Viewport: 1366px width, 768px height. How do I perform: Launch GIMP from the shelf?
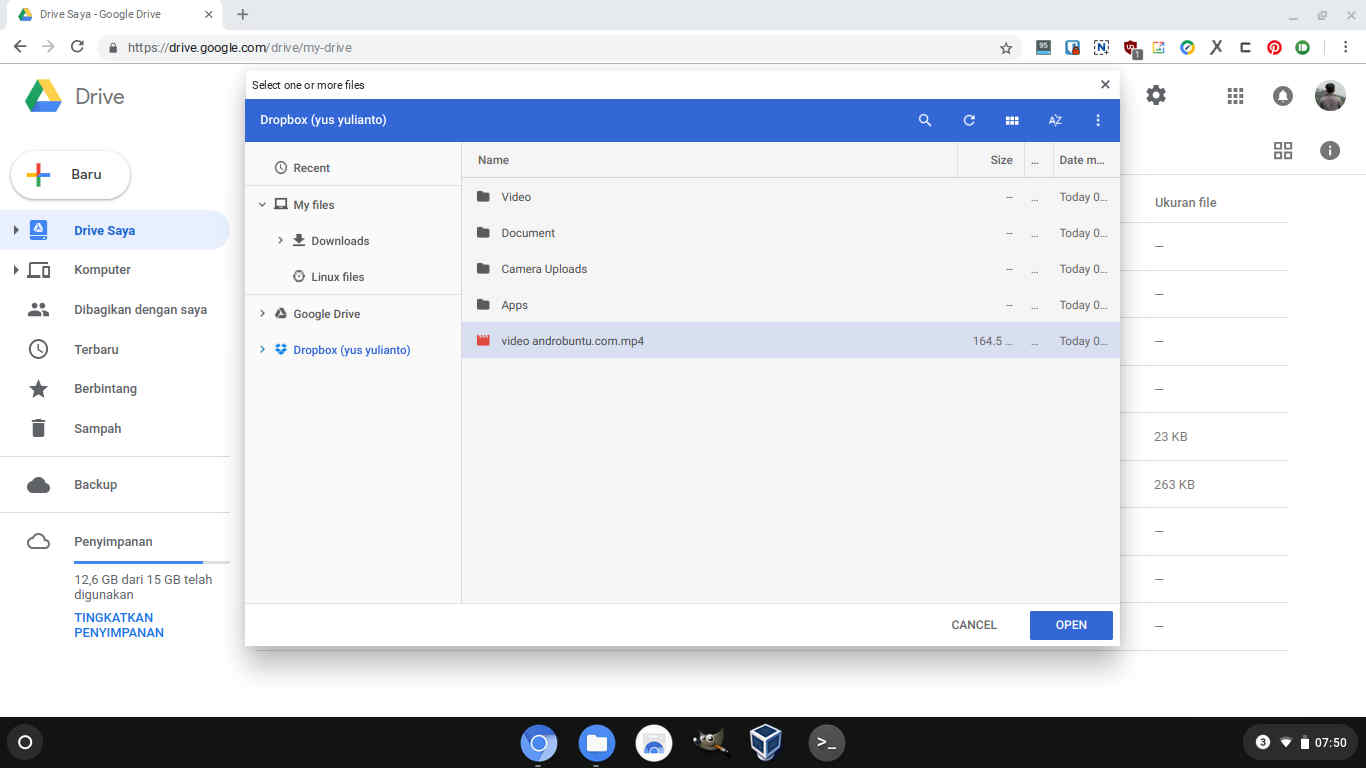(x=711, y=742)
